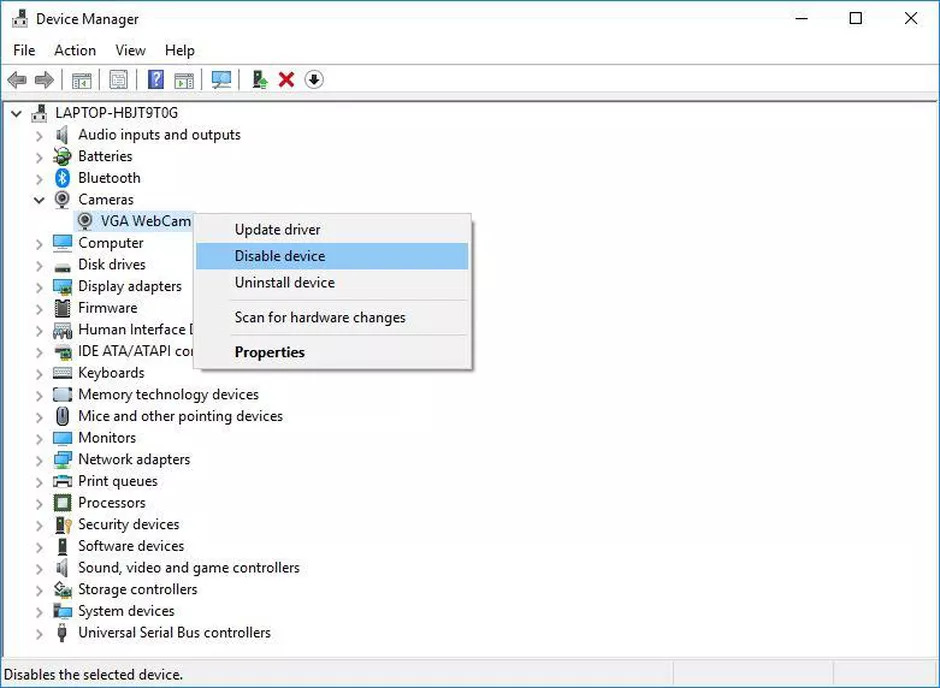
Task: Expand the Monitors chevron
Action: coord(39,439)
